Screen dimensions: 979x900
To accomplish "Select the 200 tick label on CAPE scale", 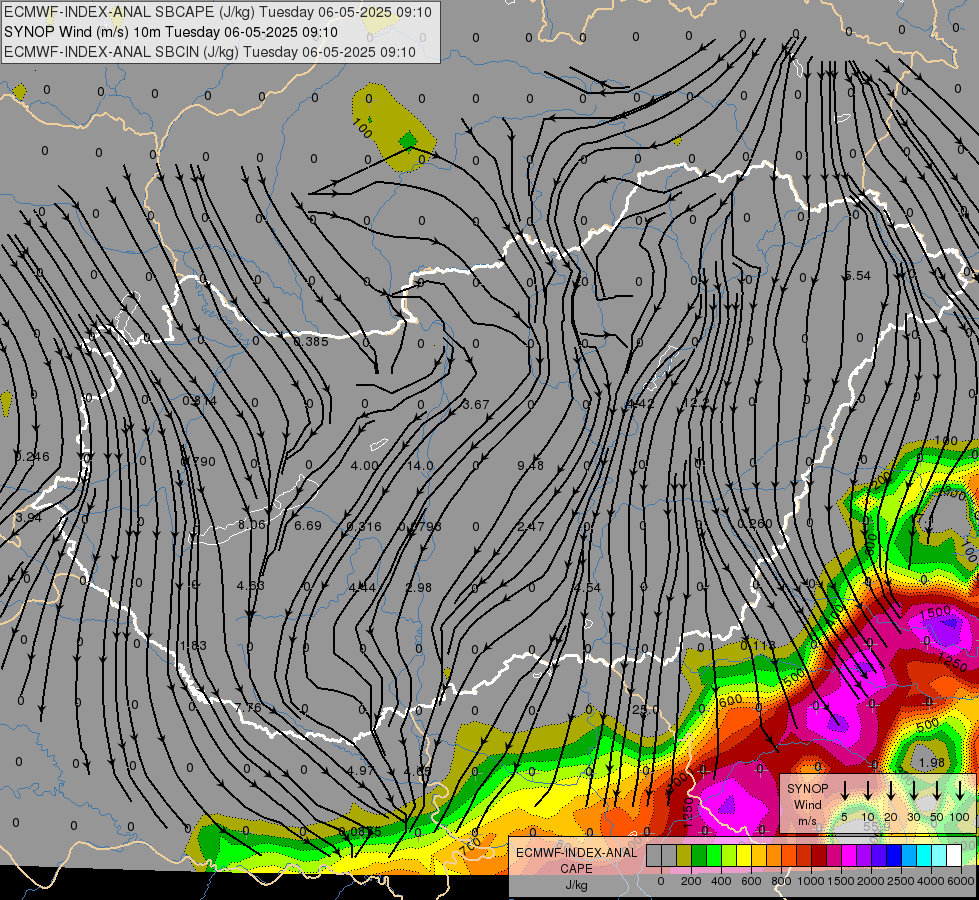I will click(x=691, y=881).
